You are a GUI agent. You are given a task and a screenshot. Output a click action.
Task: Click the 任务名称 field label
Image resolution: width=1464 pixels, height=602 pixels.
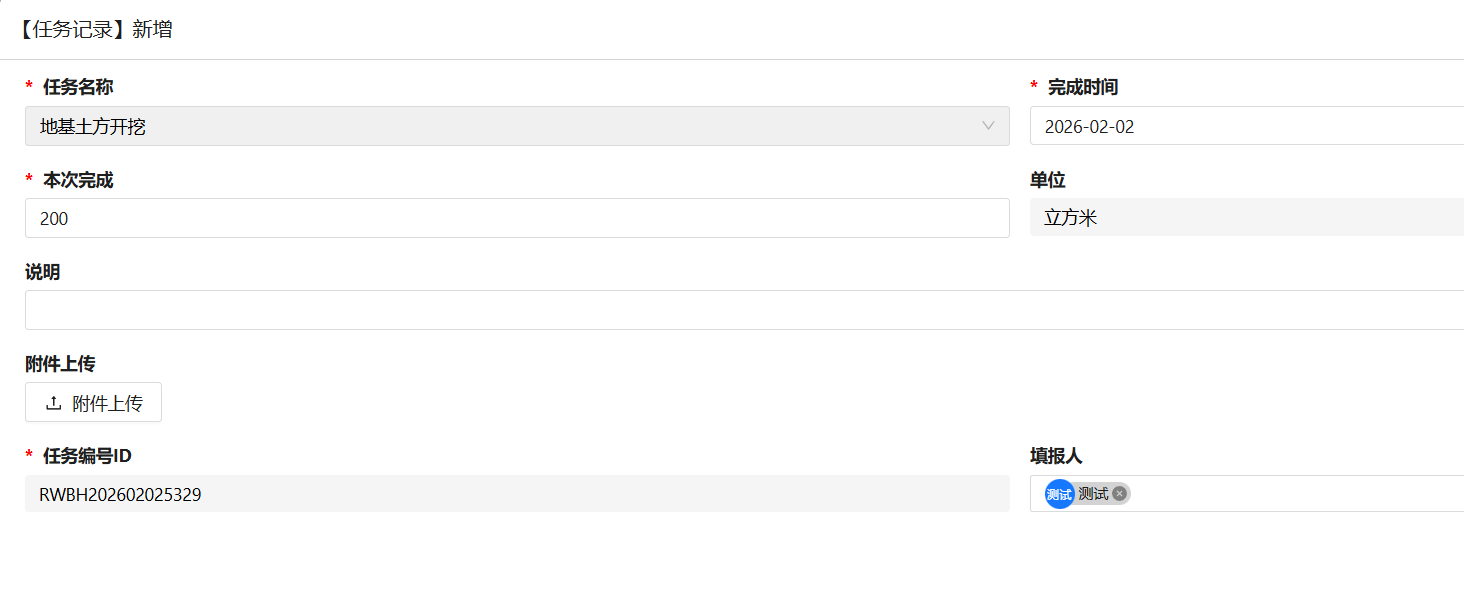click(78, 87)
